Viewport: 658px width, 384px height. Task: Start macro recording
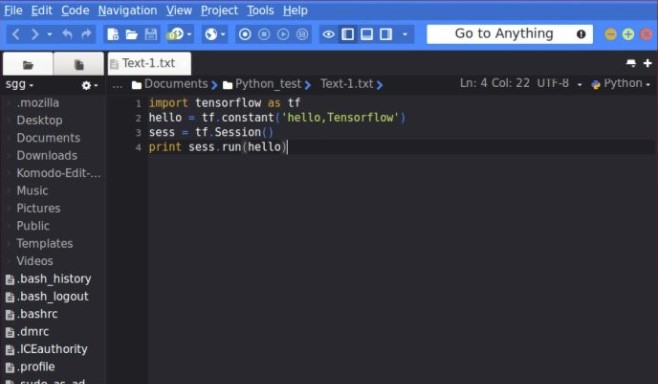point(245,34)
